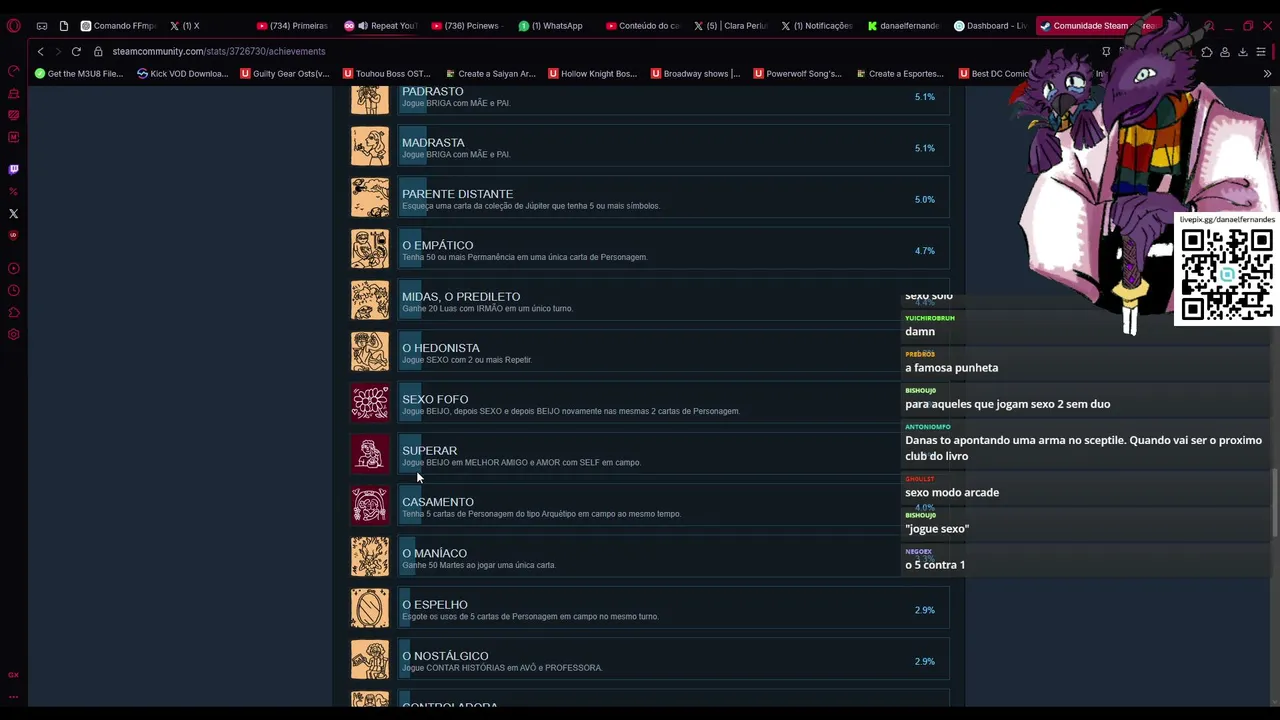Open the Opera menu logo
The height and width of the screenshot is (720, 1280).
pos(13,26)
